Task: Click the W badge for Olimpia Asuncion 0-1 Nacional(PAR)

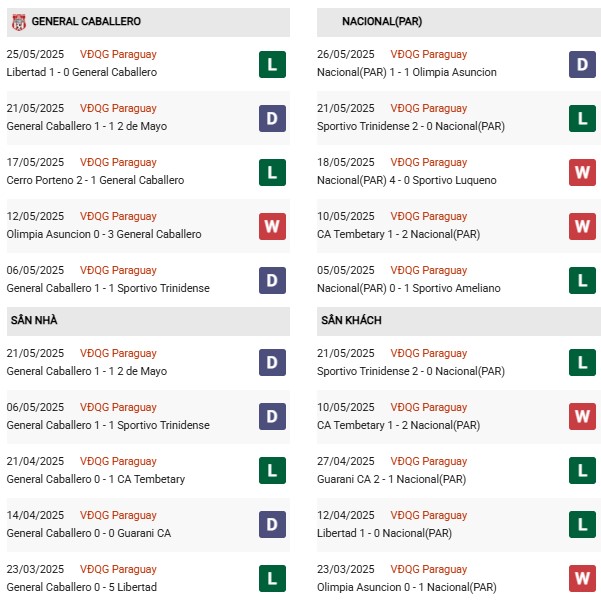Action: (582, 578)
